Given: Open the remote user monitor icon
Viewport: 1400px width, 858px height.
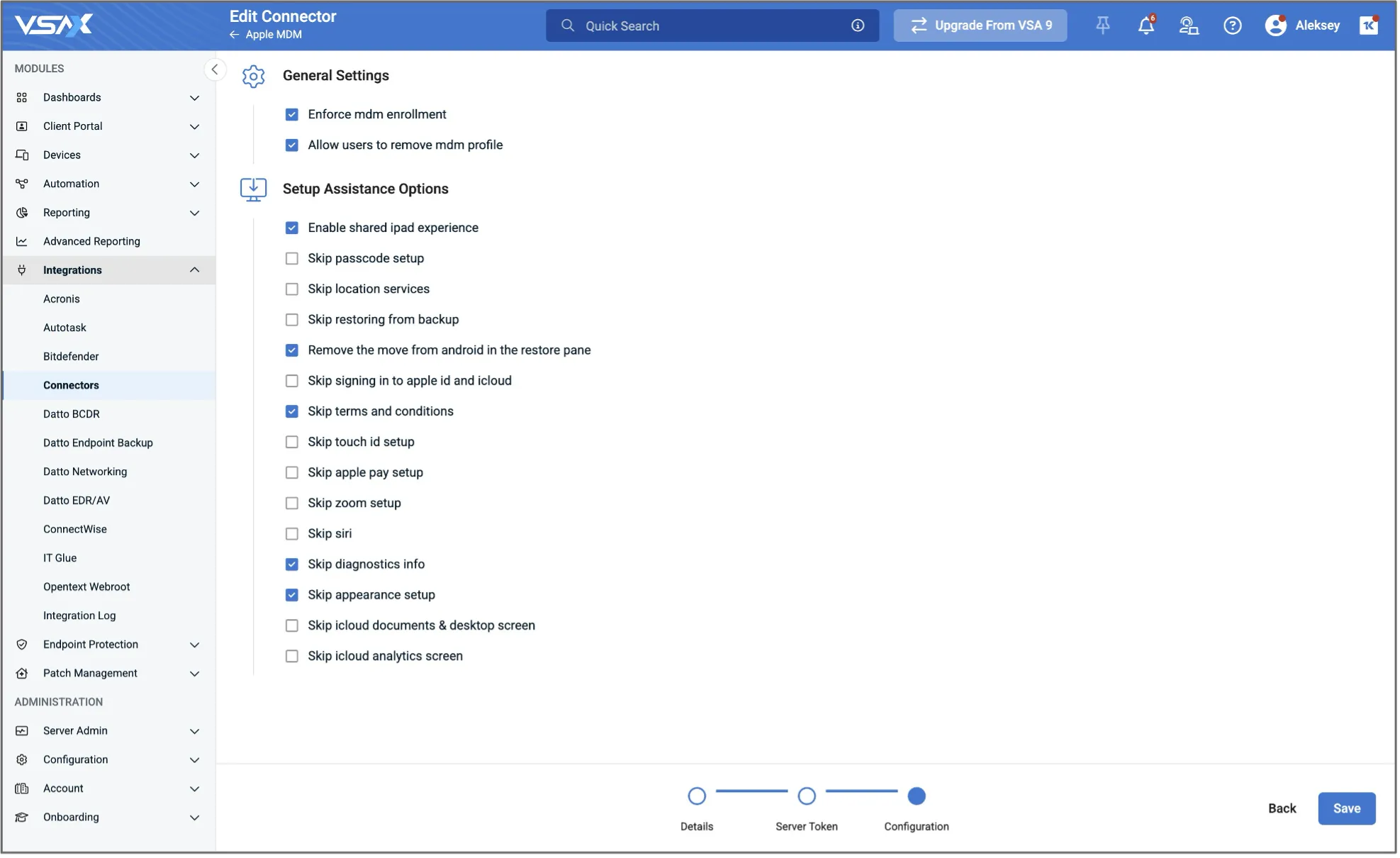Looking at the screenshot, I should coord(1189,26).
